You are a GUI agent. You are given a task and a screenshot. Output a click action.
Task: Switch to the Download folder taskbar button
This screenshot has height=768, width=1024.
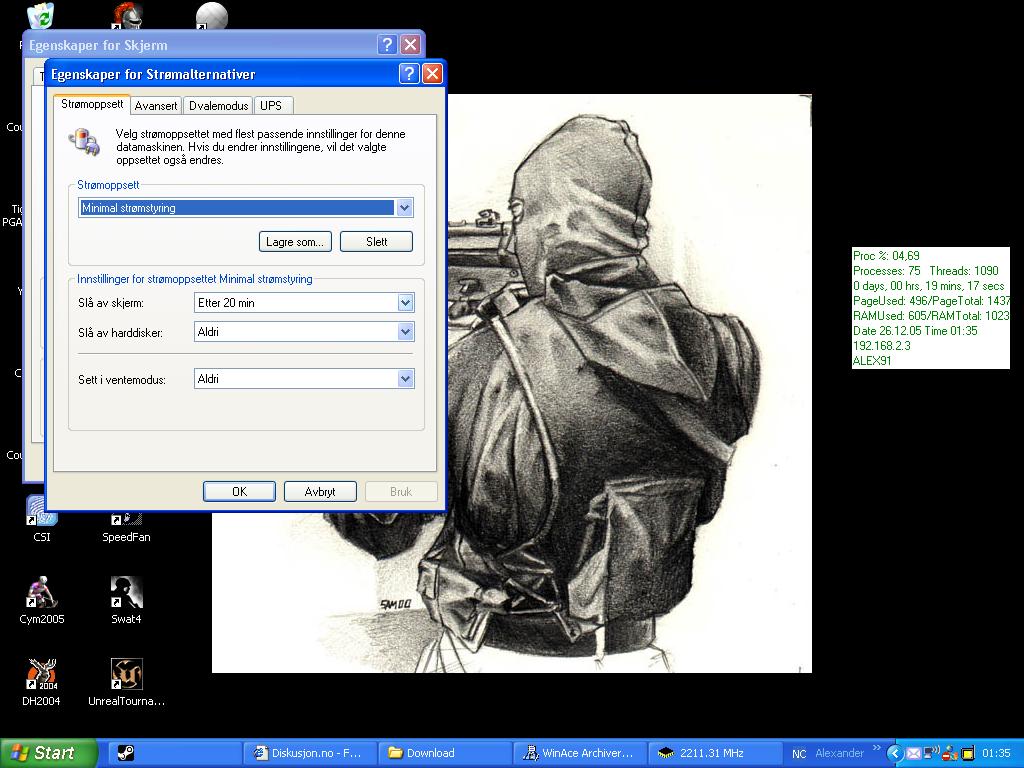coord(445,753)
